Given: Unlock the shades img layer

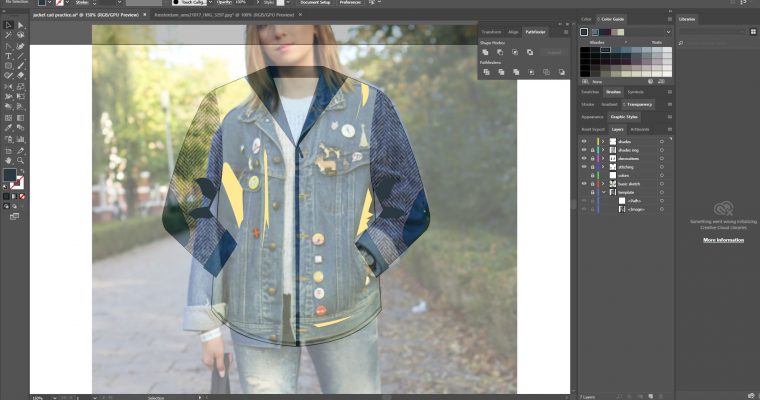Looking at the screenshot, I should pyautogui.click(x=592, y=150).
